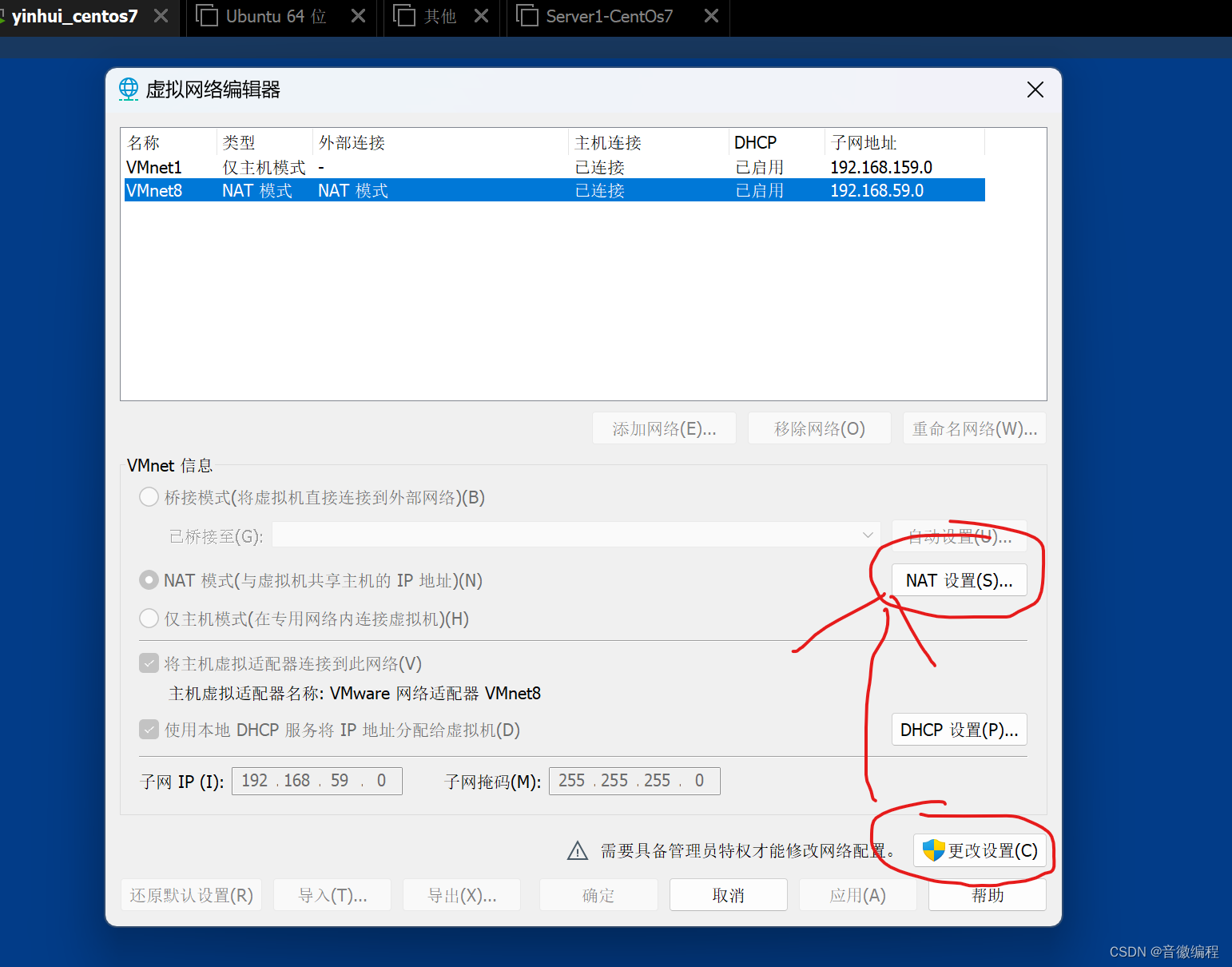Click the 名称 column header
The image size is (1232, 967).
click(x=169, y=142)
